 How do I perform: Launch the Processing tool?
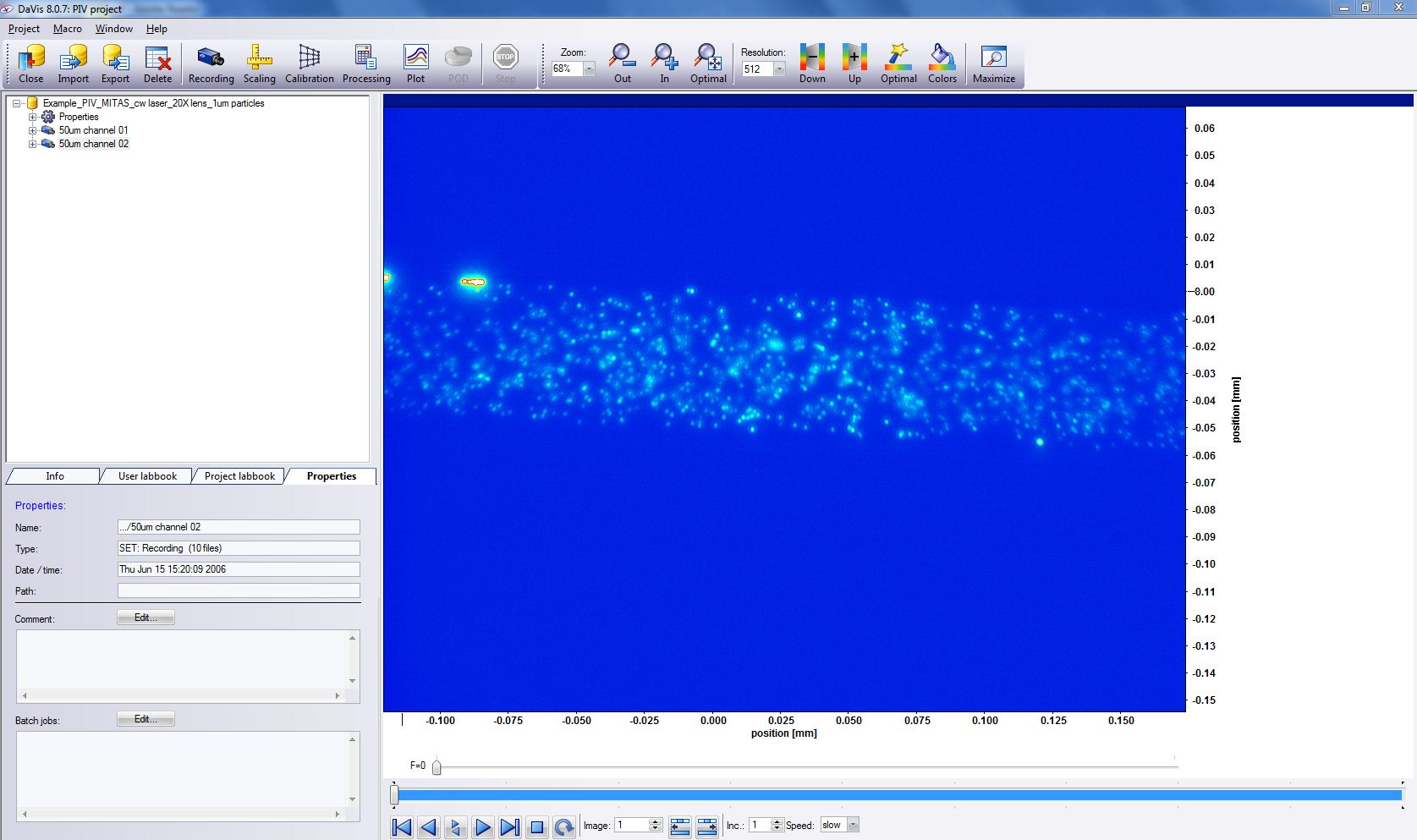pos(366,65)
